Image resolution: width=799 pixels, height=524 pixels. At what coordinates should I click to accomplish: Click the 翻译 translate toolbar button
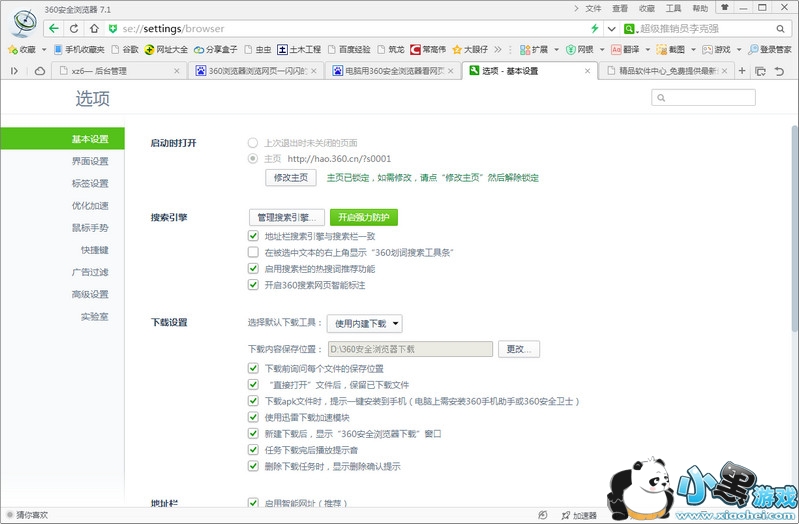625,49
